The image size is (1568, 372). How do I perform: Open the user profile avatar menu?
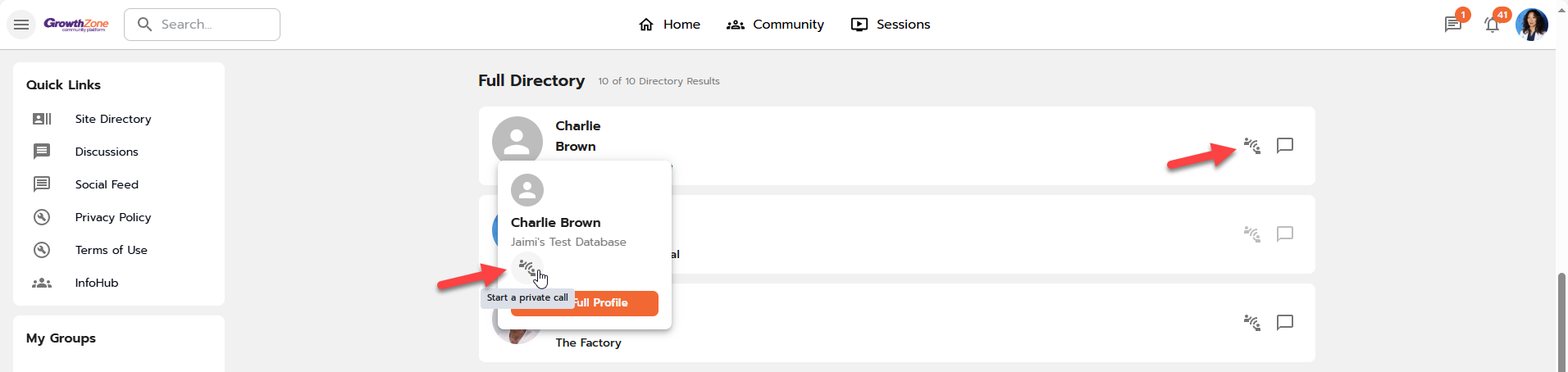[1531, 25]
